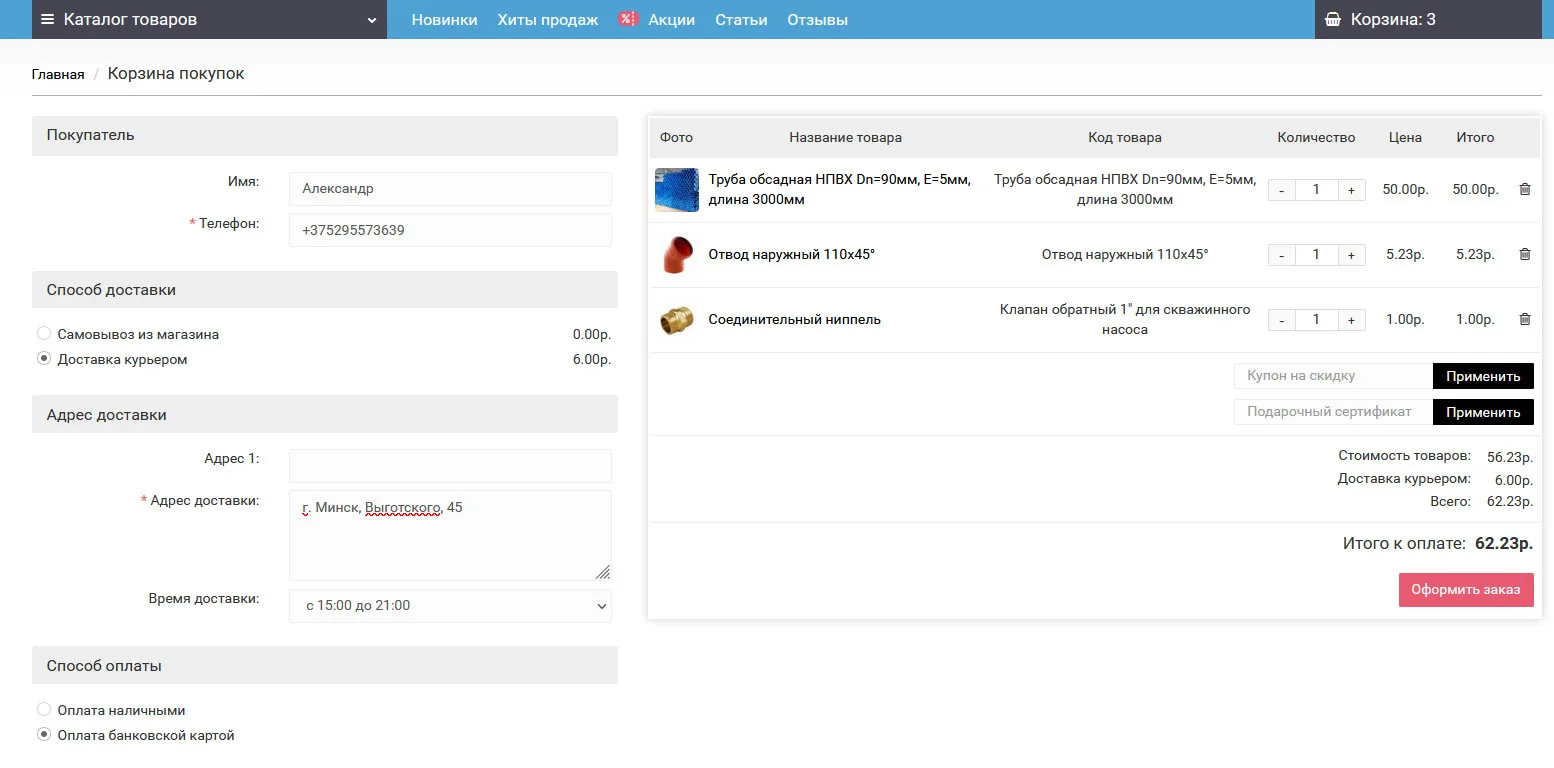Image resolution: width=1554 pixels, height=768 pixels.
Task: Increase quantity of Отвод наружный with plus
Action: tap(1351, 255)
